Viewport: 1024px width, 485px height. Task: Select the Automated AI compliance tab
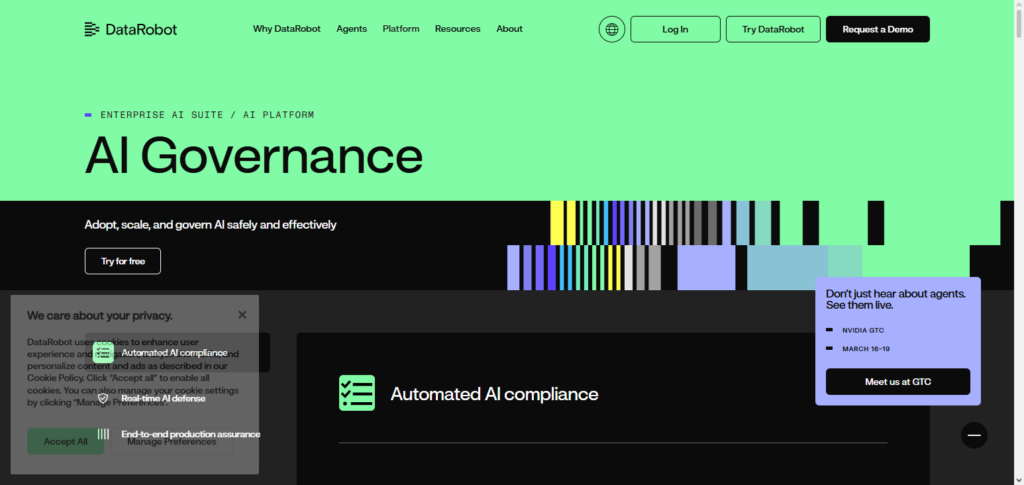pyautogui.click(x=177, y=352)
